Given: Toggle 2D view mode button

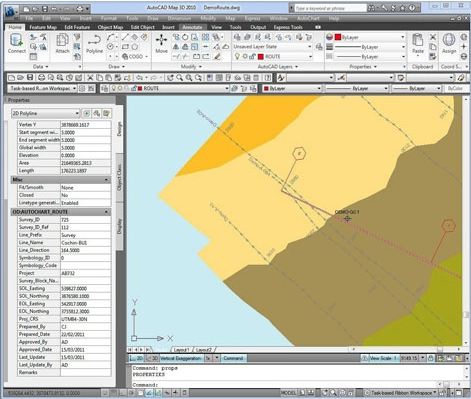Looking at the screenshot, I should pyautogui.click(x=136, y=358).
